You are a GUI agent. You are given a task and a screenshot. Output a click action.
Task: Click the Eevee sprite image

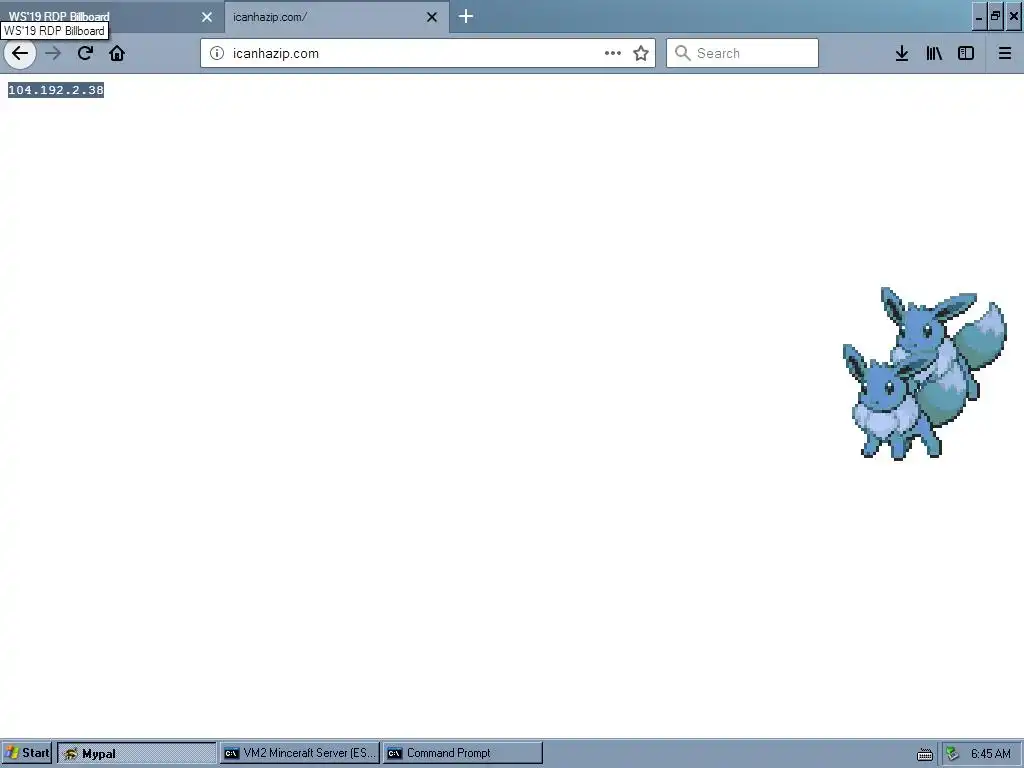(x=925, y=374)
